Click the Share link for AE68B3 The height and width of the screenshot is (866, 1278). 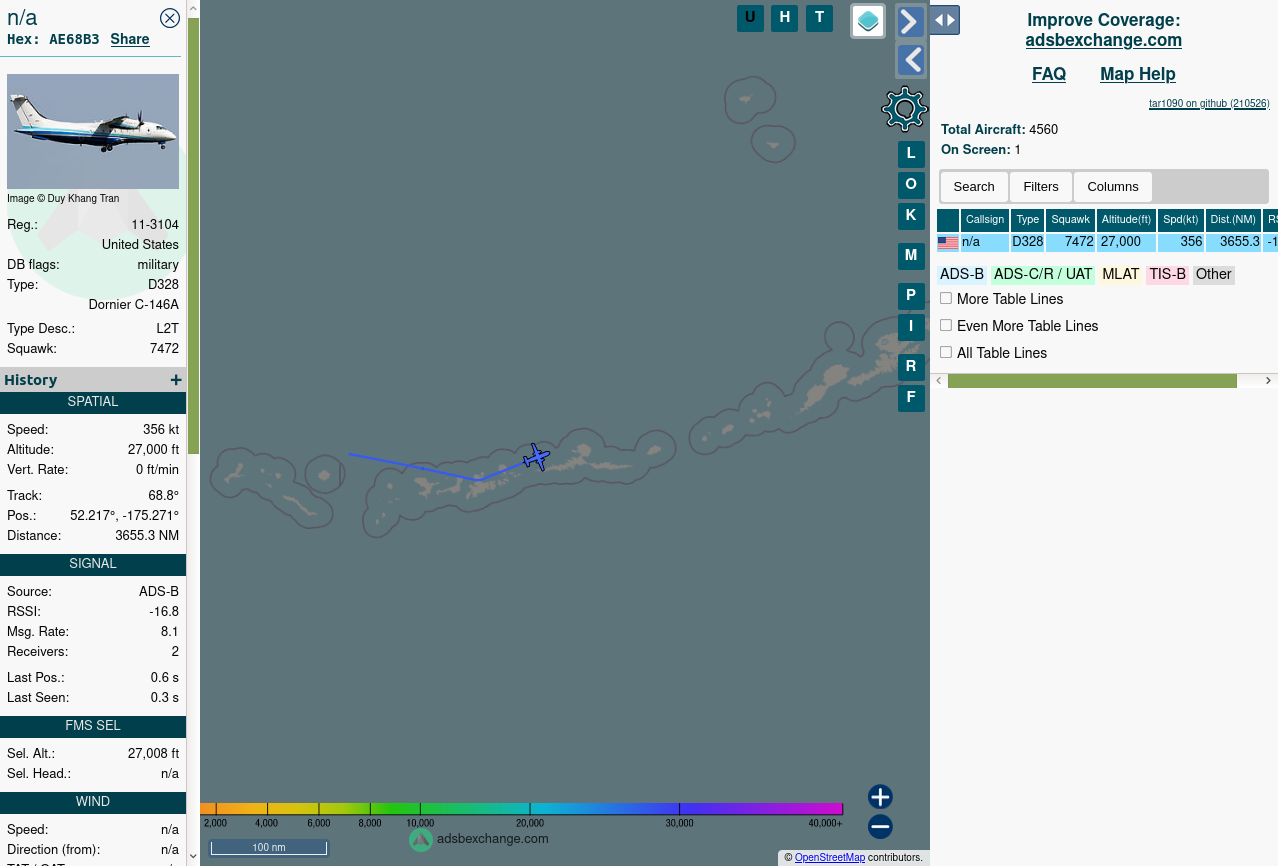(x=130, y=39)
